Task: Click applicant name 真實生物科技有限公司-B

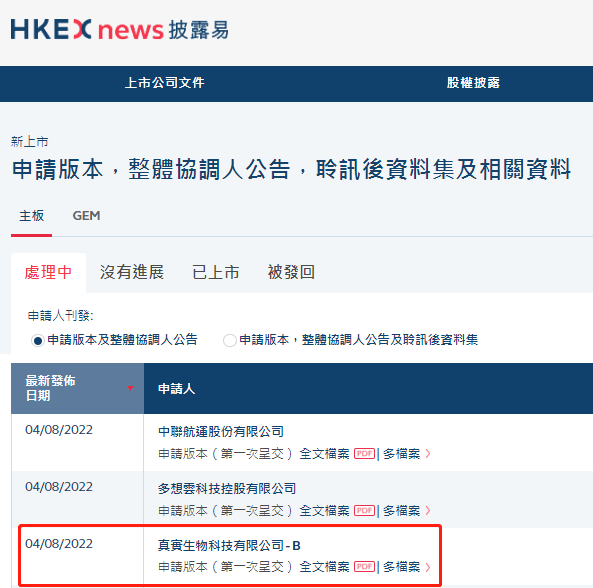Action: (229, 545)
